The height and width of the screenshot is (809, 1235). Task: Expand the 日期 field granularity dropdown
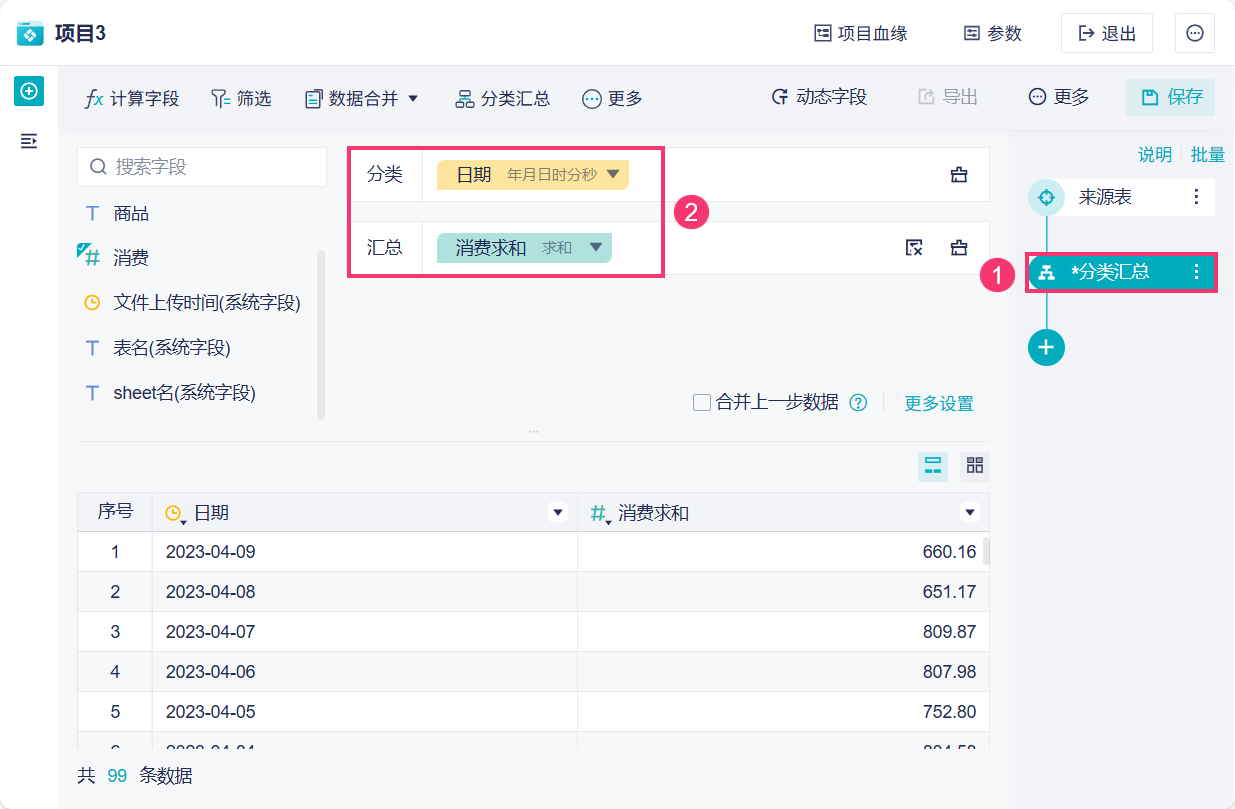613,174
